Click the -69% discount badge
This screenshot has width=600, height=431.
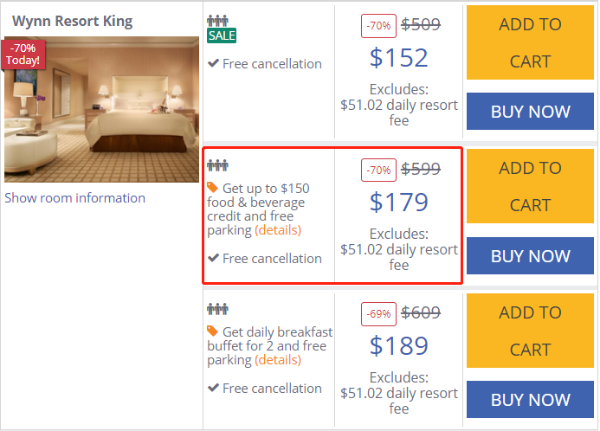(378, 314)
